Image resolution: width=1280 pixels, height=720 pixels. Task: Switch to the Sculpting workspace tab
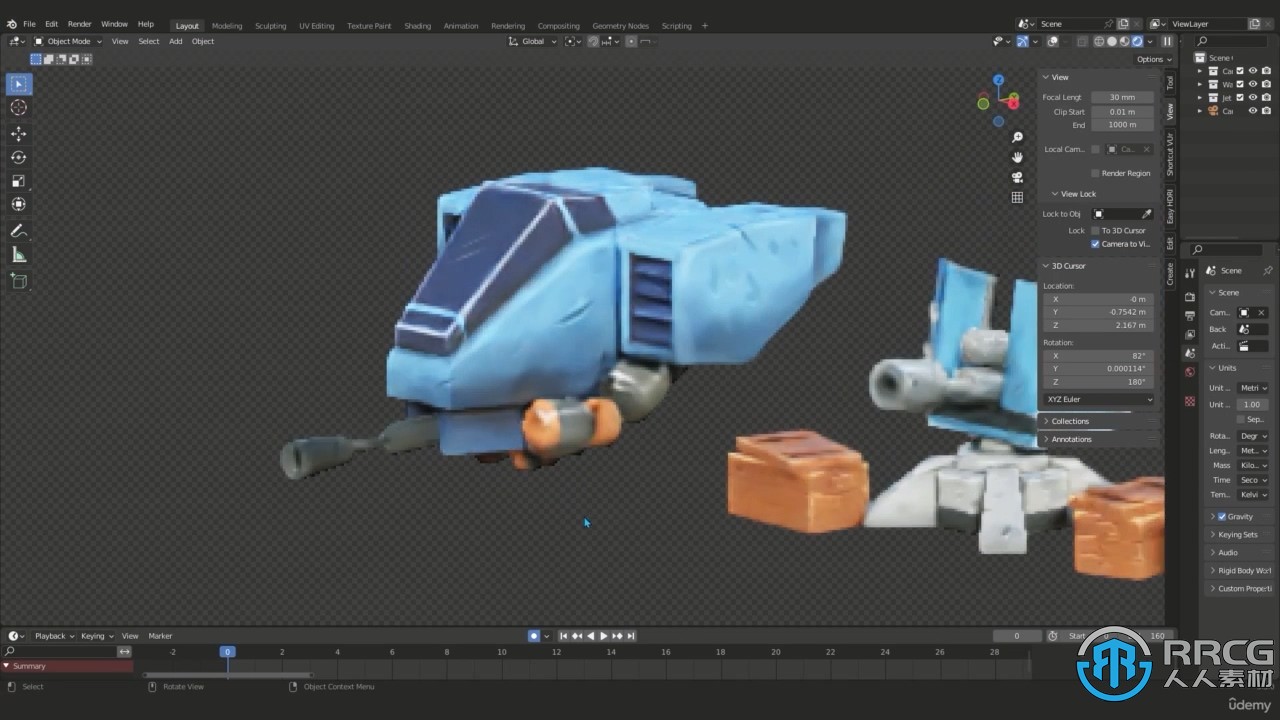coord(270,26)
